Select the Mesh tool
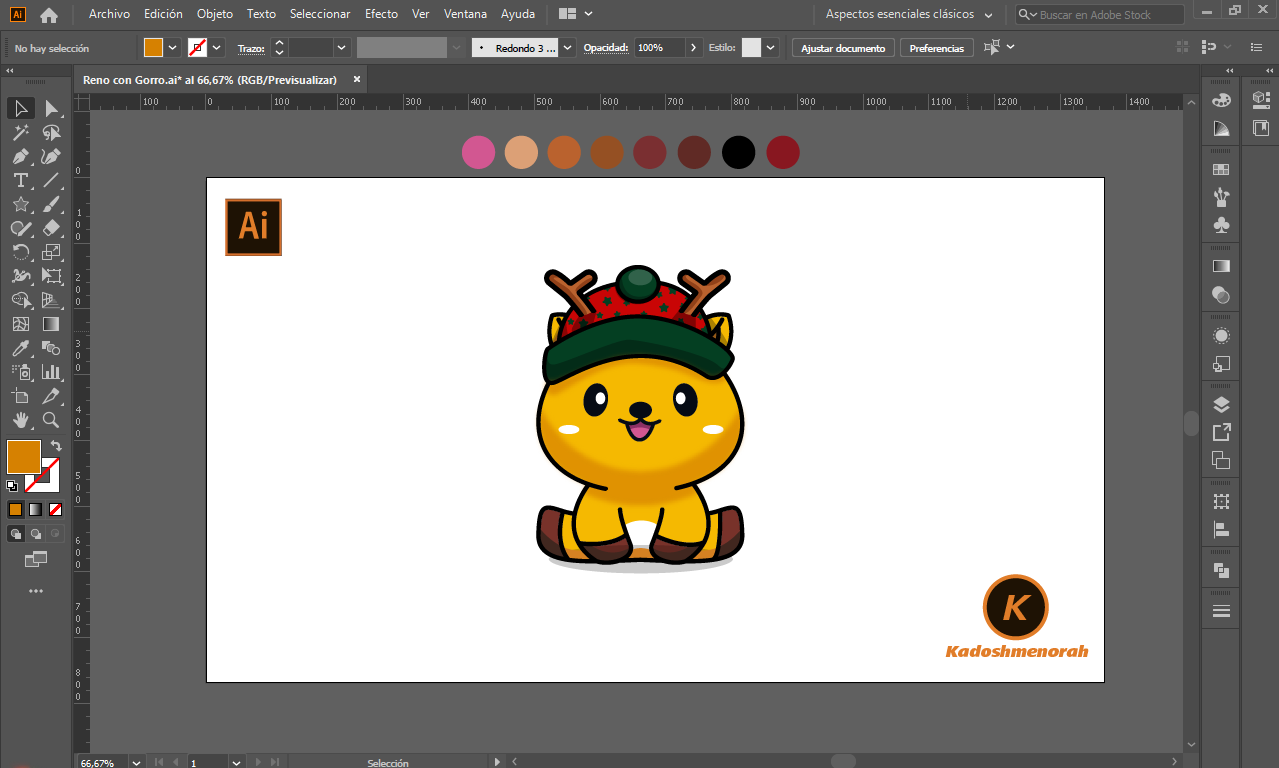 click(21, 324)
